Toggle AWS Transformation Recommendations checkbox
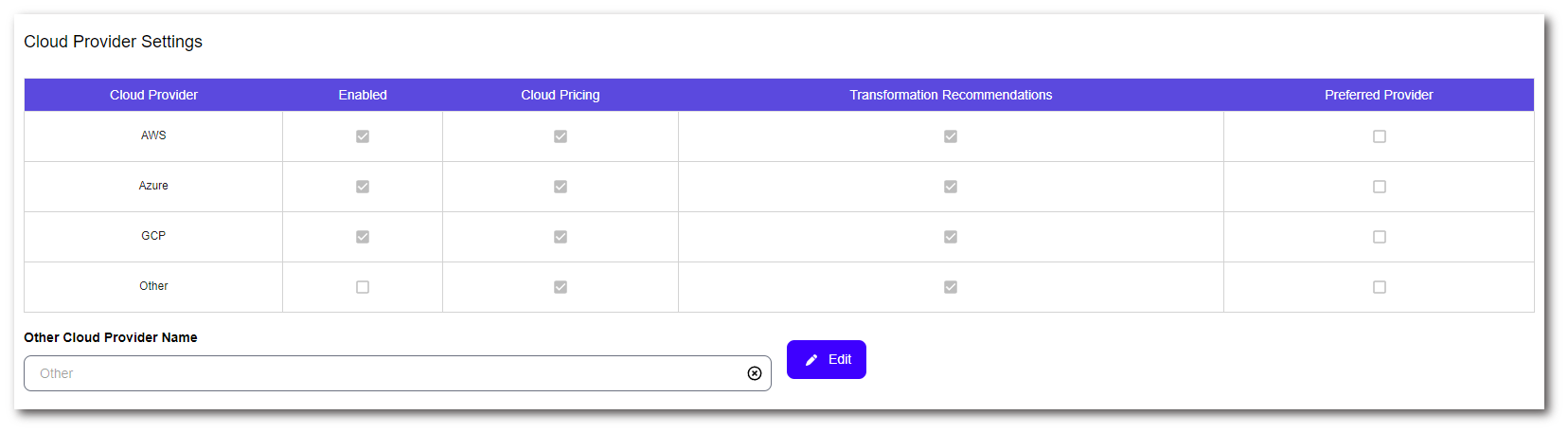Screen dimensions: 1568x433 (951, 136)
